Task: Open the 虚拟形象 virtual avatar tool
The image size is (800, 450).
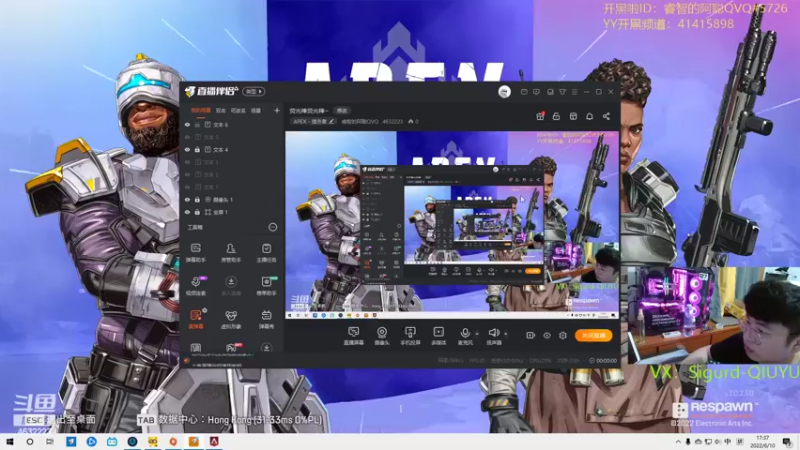Action: click(x=231, y=319)
